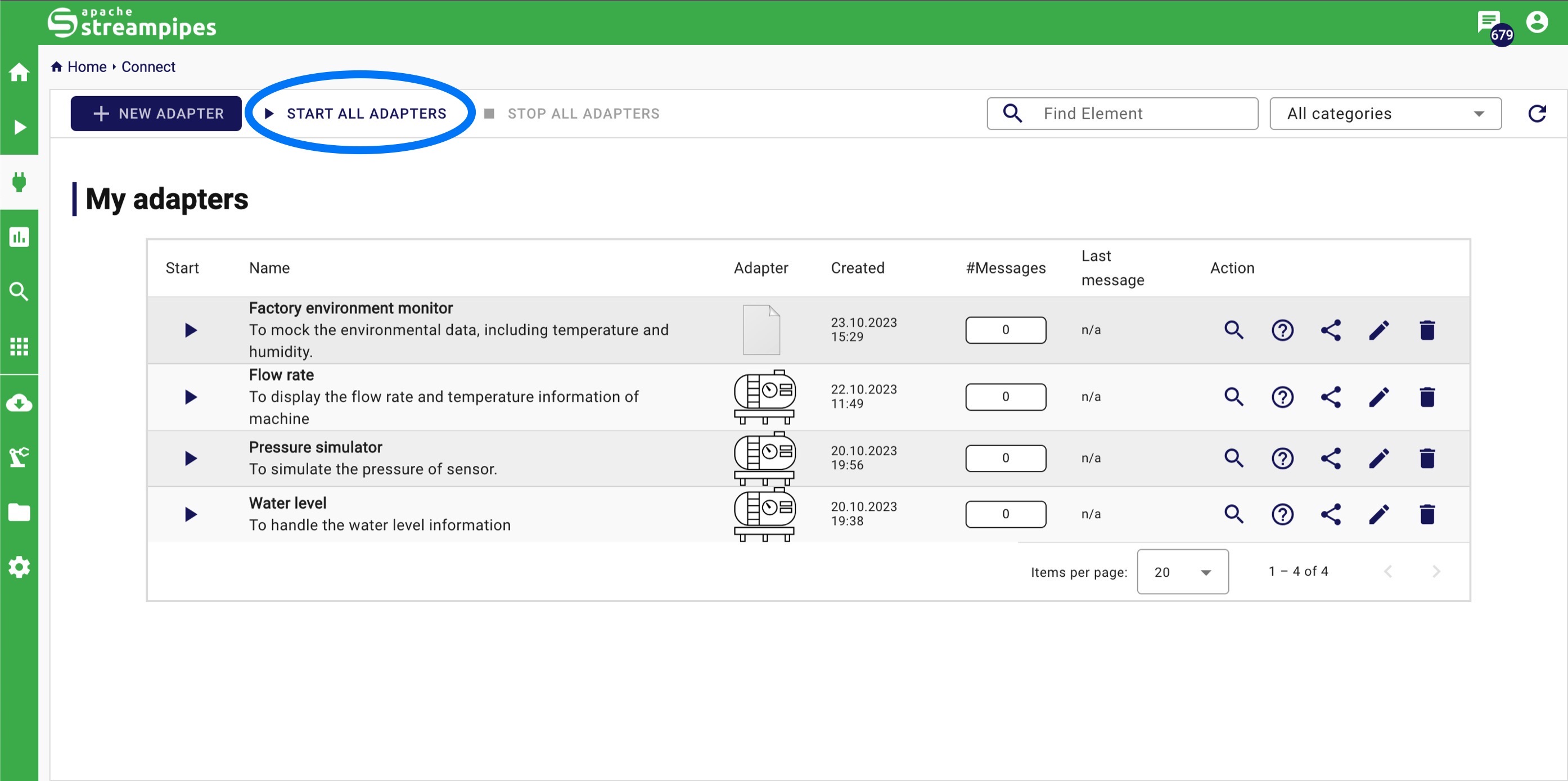Edit Pressure simulator with pencil icon
Viewport: 1568px width, 781px height.
point(1378,458)
